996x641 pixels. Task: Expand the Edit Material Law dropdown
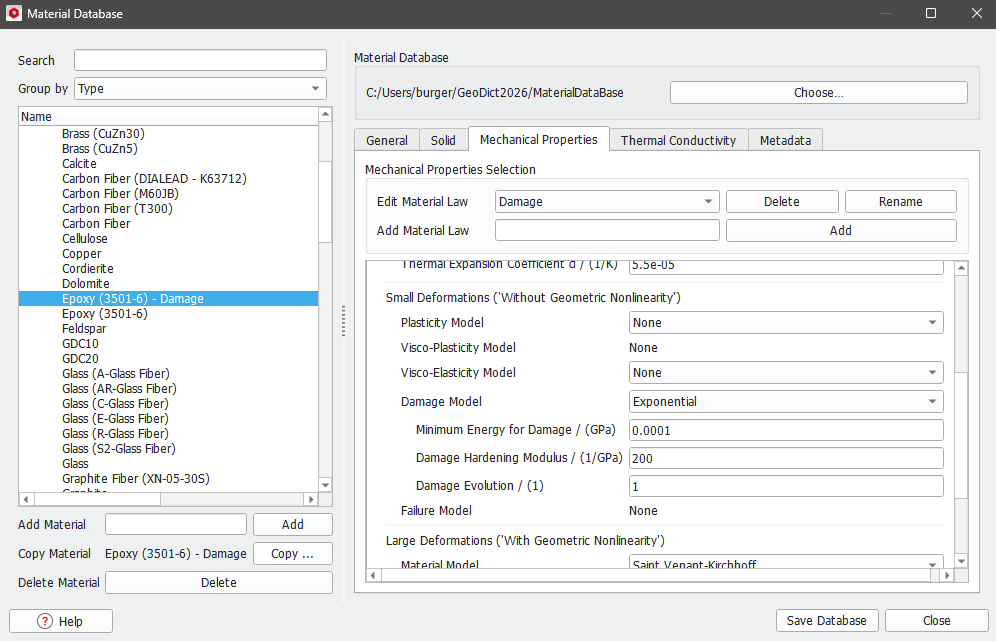[x=607, y=202]
